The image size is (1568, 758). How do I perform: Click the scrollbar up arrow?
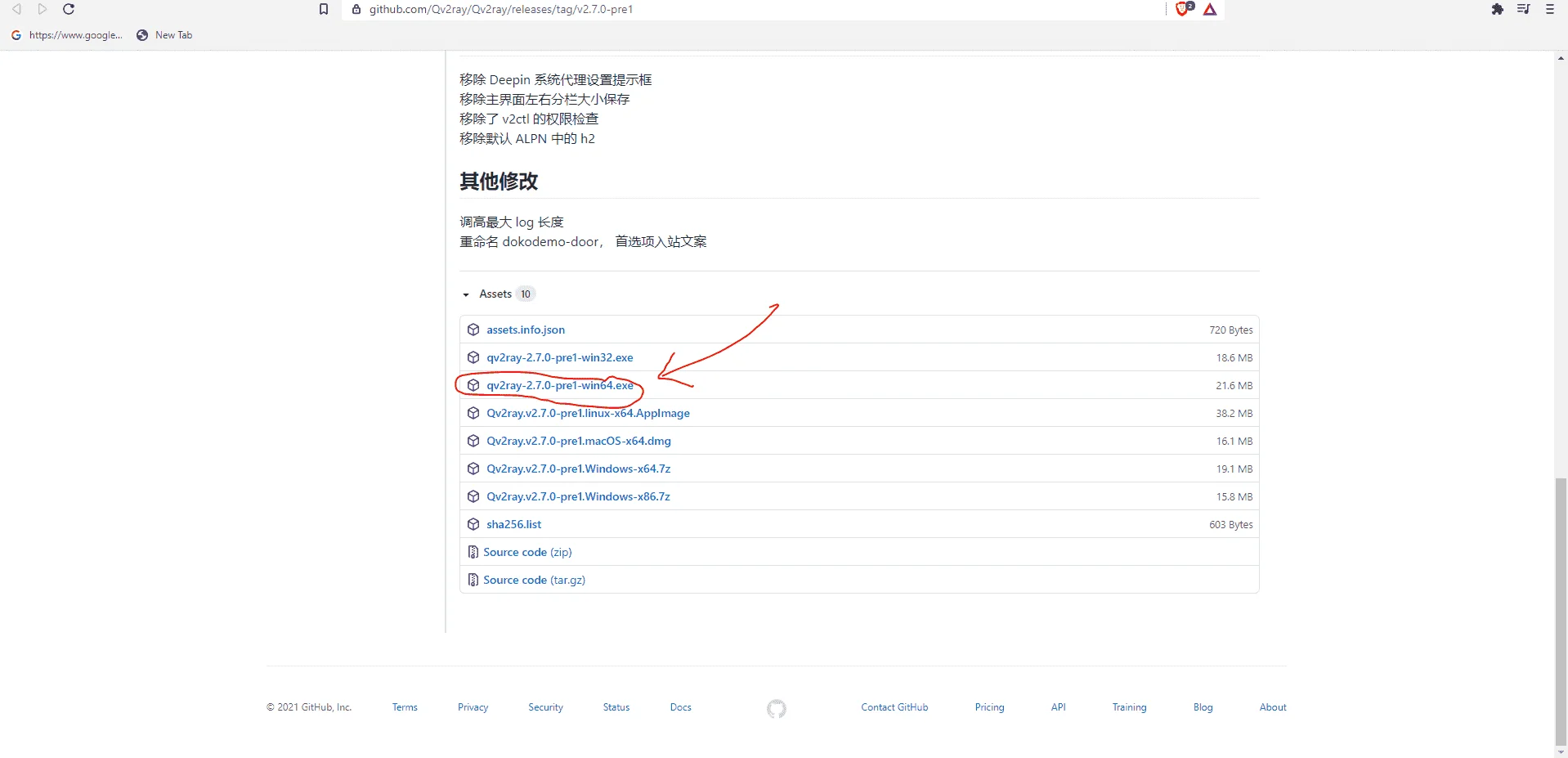(1561, 57)
